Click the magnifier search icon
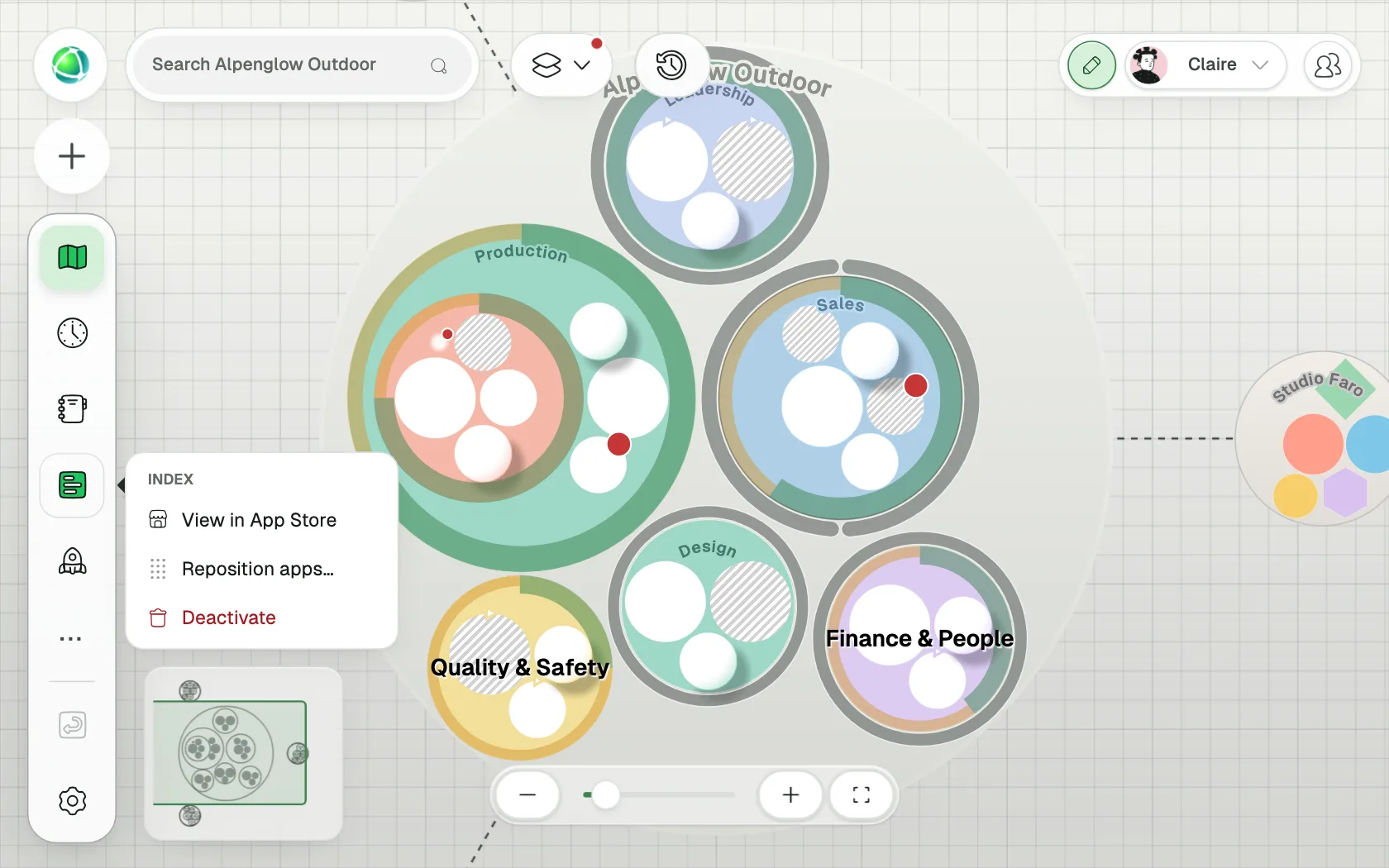 [439, 65]
